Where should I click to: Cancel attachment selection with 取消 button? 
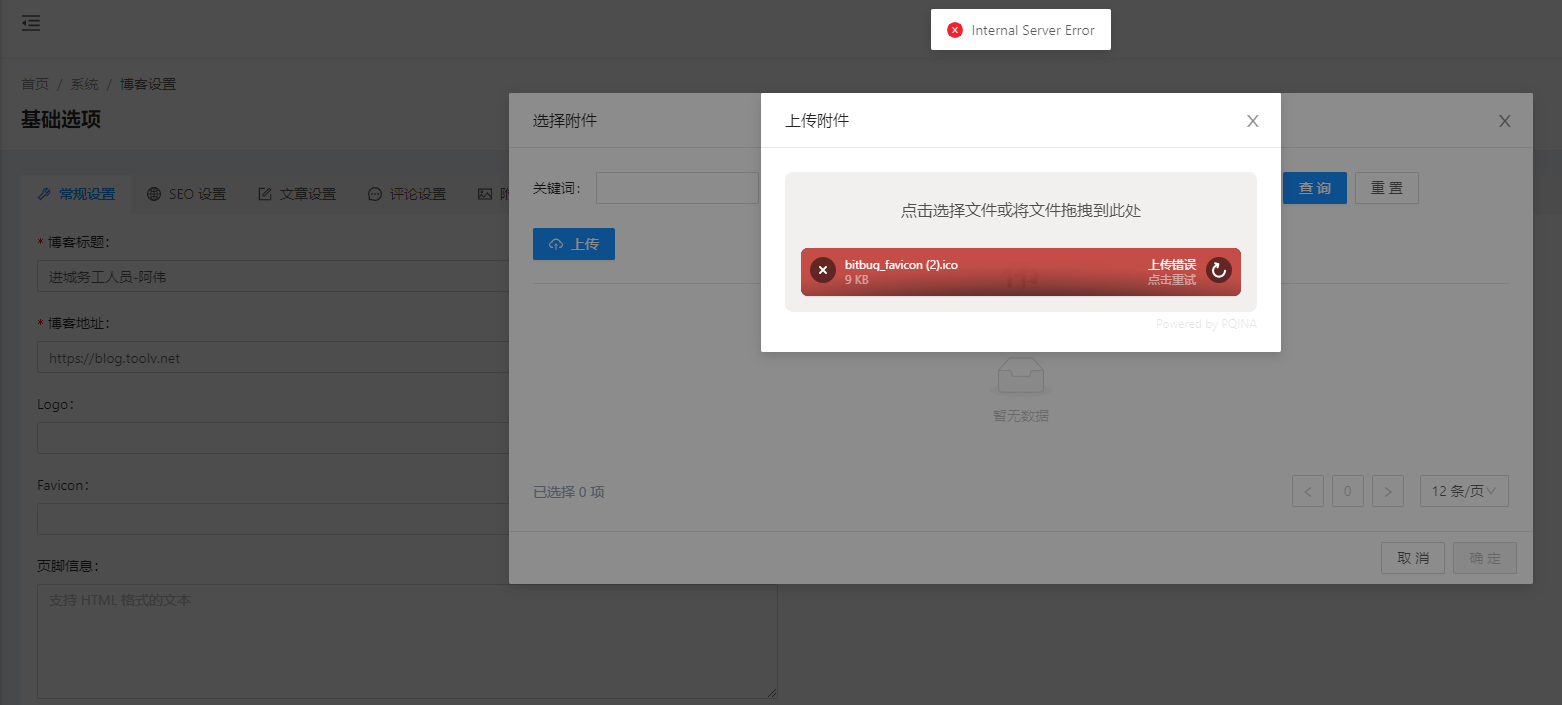pyautogui.click(x=1412, y=558)
